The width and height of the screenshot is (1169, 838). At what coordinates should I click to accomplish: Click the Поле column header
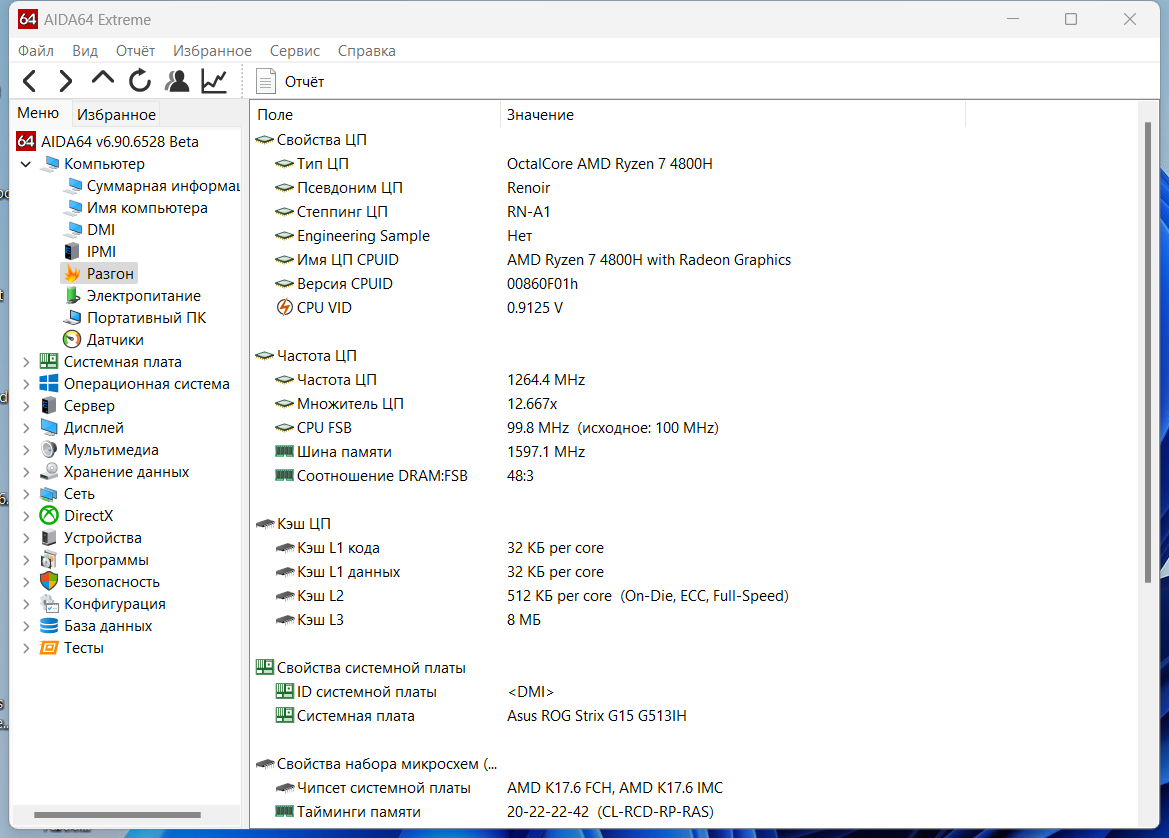click(x=375, y=114)
